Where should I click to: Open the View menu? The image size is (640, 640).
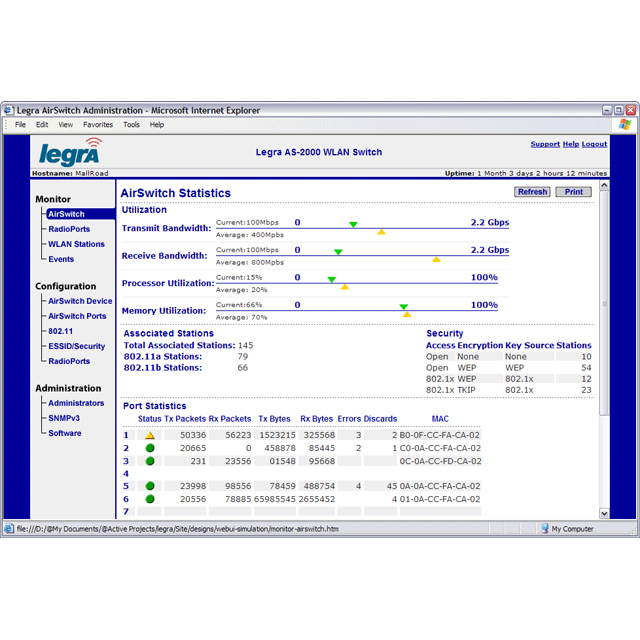click(65, 124)
